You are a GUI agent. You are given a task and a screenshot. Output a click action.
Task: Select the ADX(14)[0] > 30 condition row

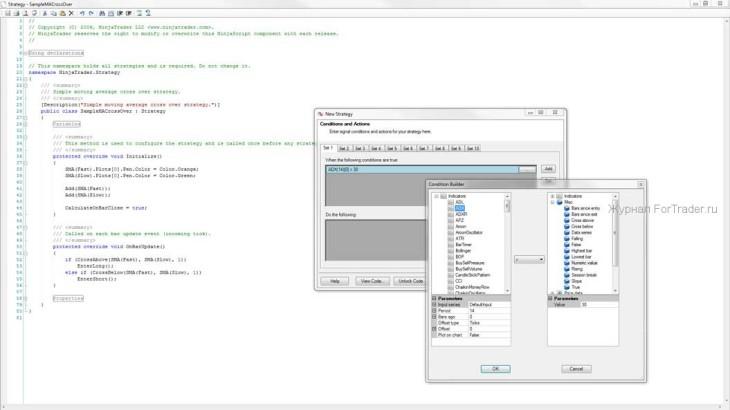422,169
